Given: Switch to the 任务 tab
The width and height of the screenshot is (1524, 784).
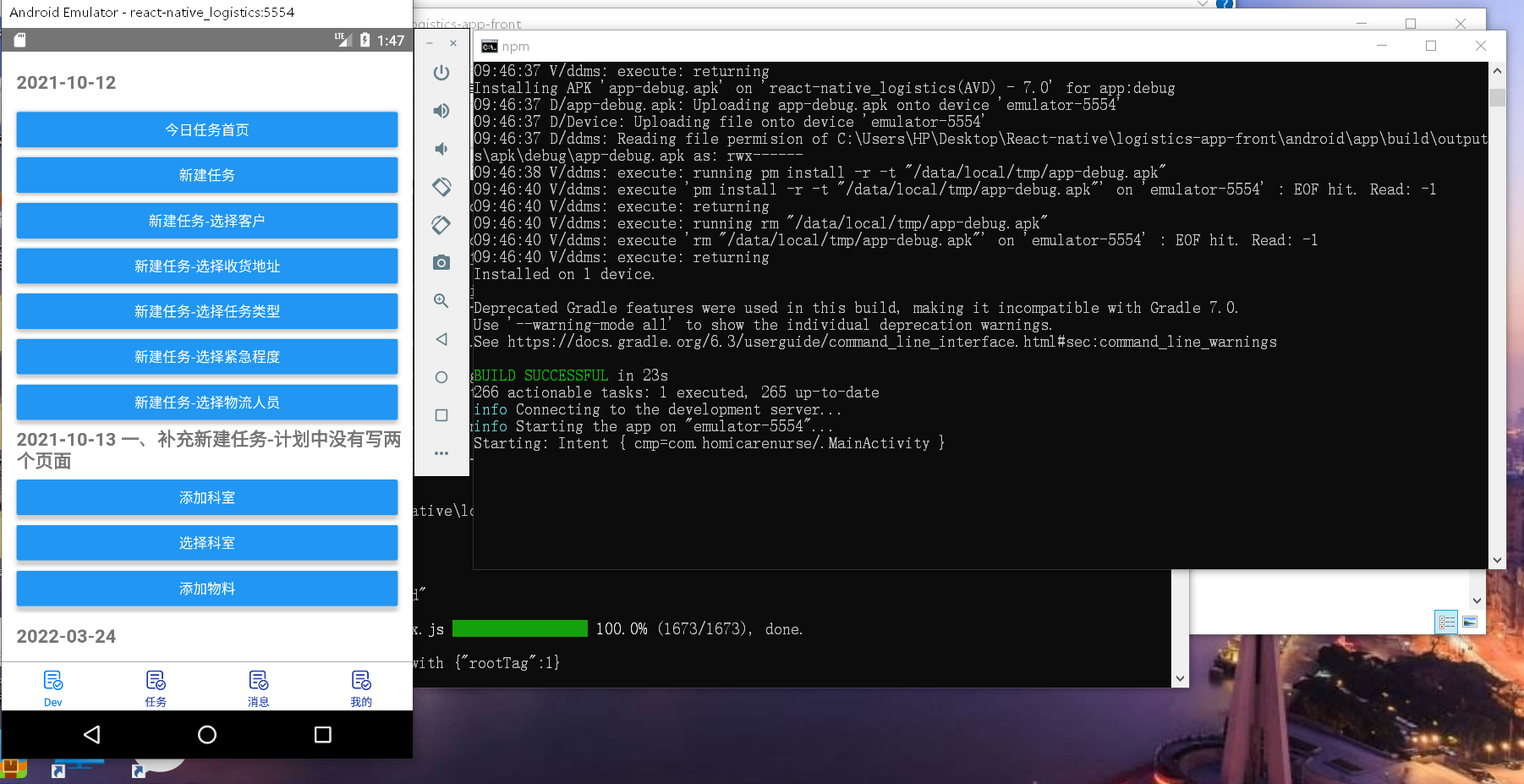Looking at the screenshot, I should (156, 687).
